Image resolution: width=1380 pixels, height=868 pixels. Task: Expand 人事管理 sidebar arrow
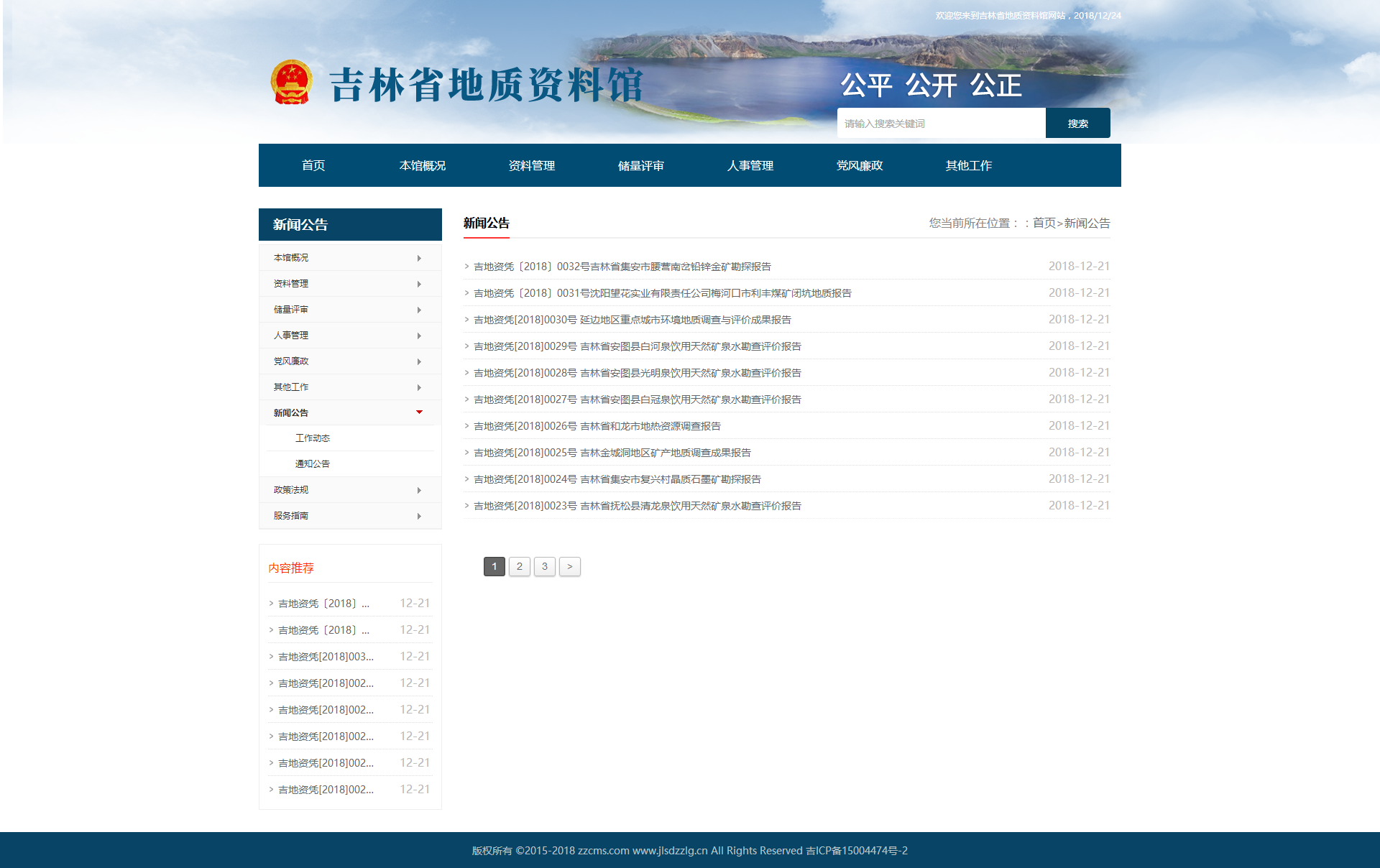(x=419, y=336)
